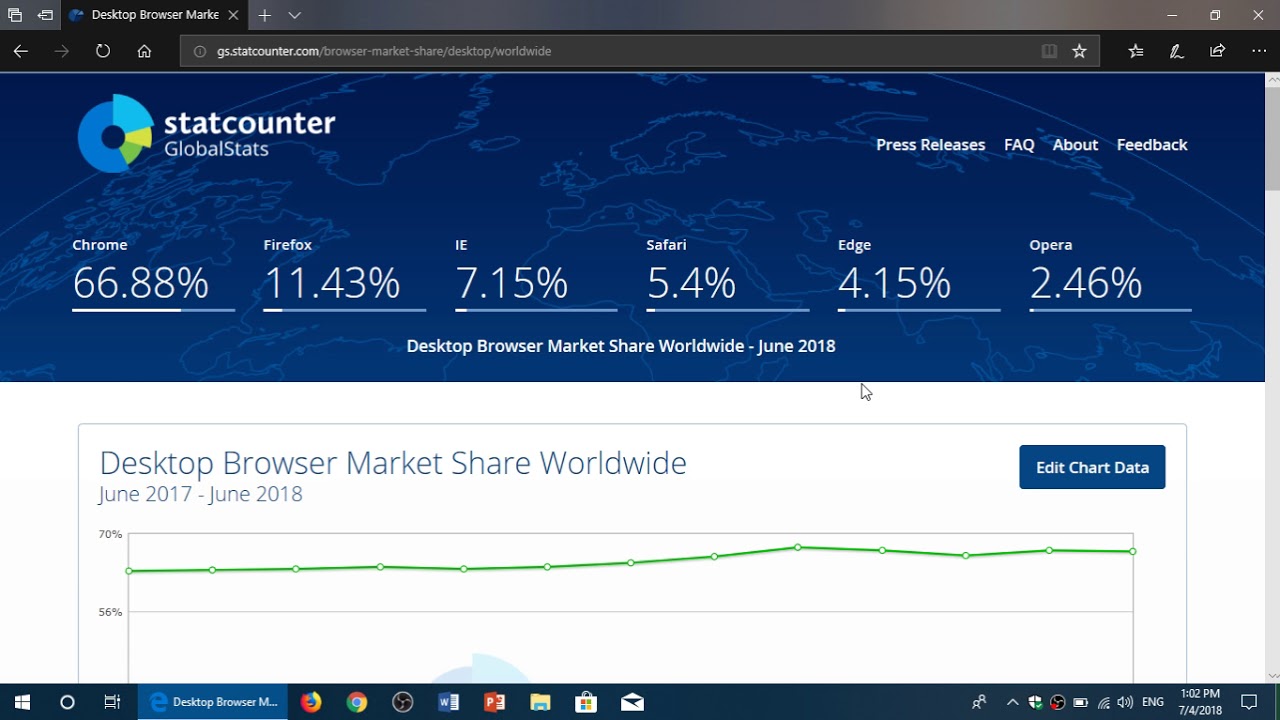Open the Feedback link
Viewport: 1280px width, 720px height.
1152,145
